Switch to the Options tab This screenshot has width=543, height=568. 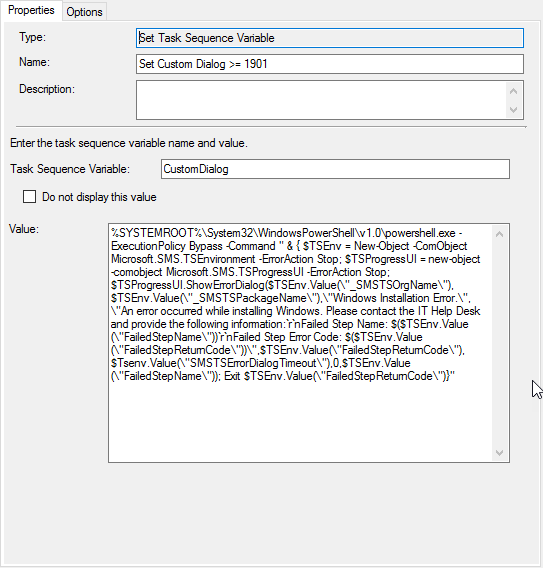point(84,12)
